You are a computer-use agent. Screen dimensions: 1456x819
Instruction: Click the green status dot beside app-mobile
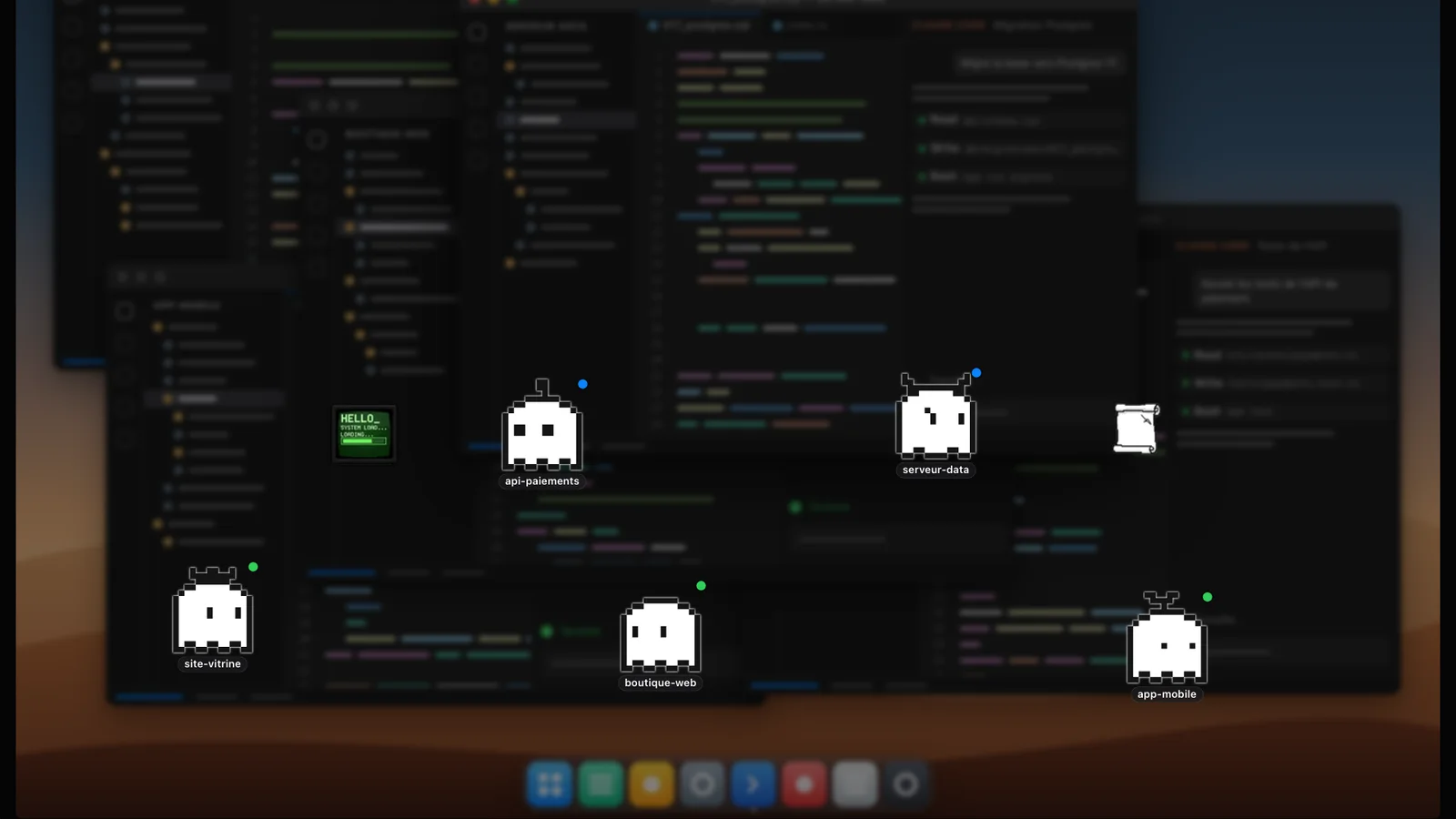point(1208,597)
